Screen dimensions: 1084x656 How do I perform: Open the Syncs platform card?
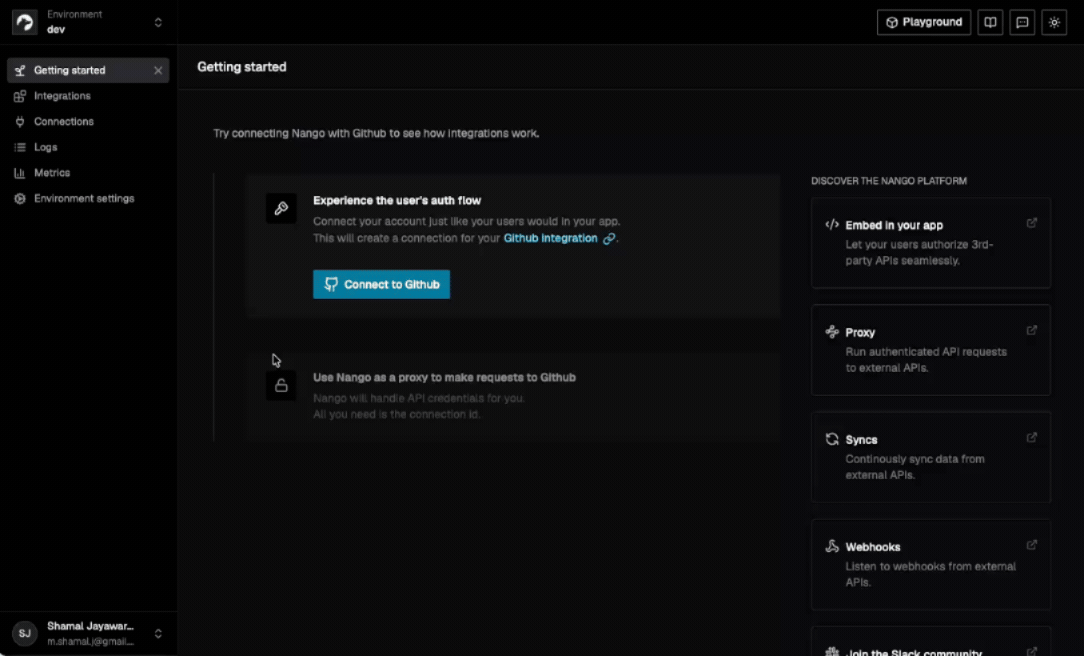(x=931, y=457)
